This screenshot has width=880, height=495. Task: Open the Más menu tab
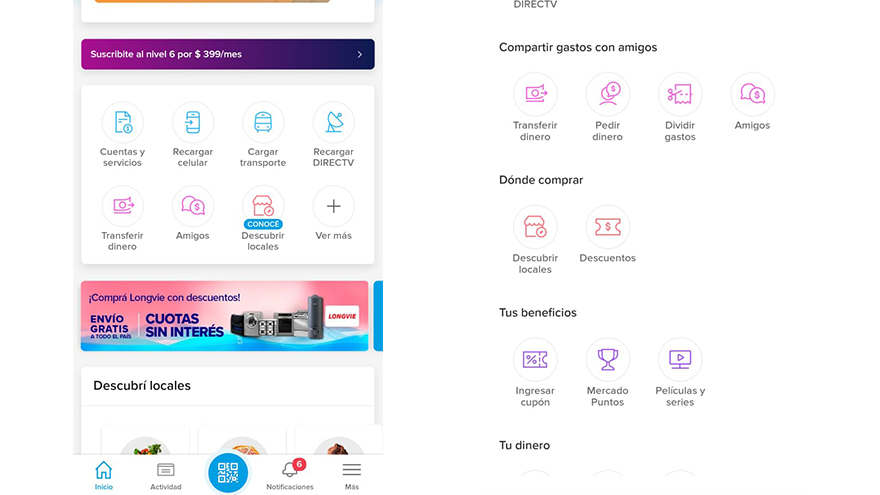tap(352, 475)
